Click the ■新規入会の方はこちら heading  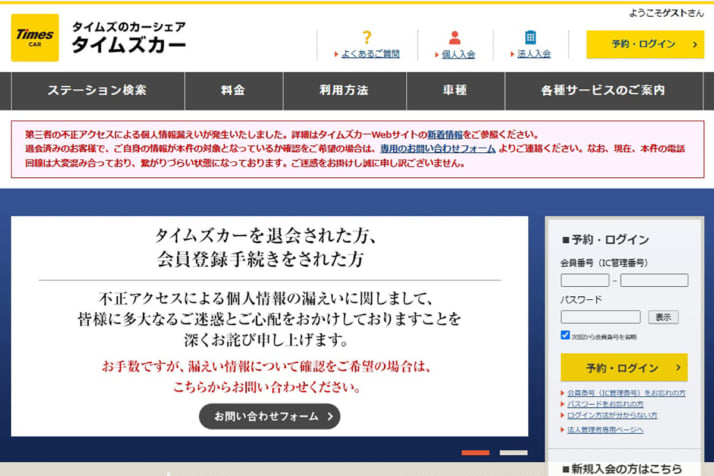(622, 469)
